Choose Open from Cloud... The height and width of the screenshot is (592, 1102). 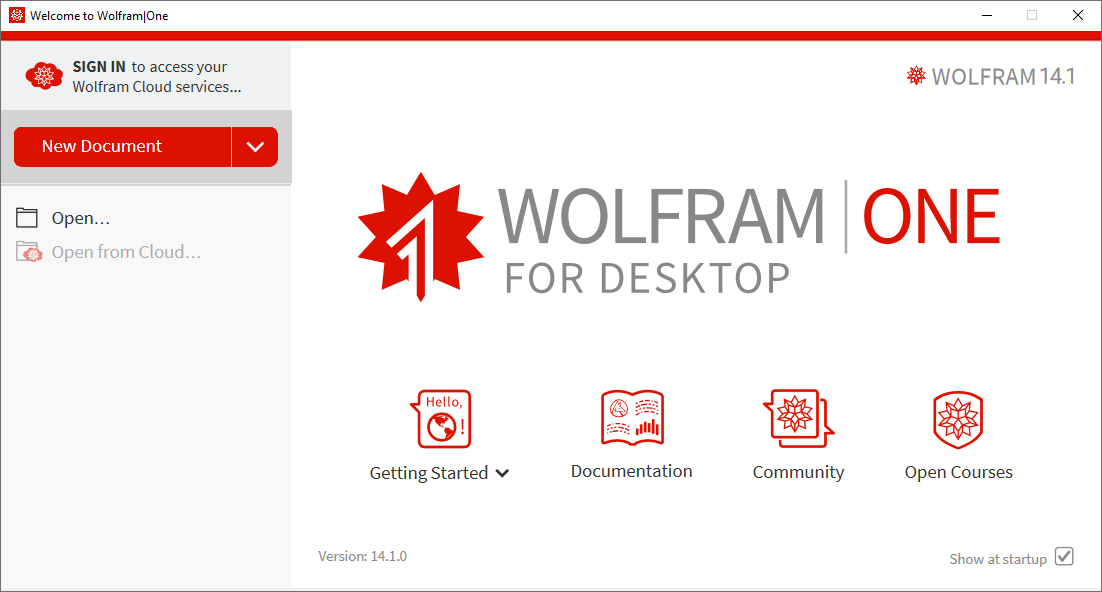click(126, 252)
